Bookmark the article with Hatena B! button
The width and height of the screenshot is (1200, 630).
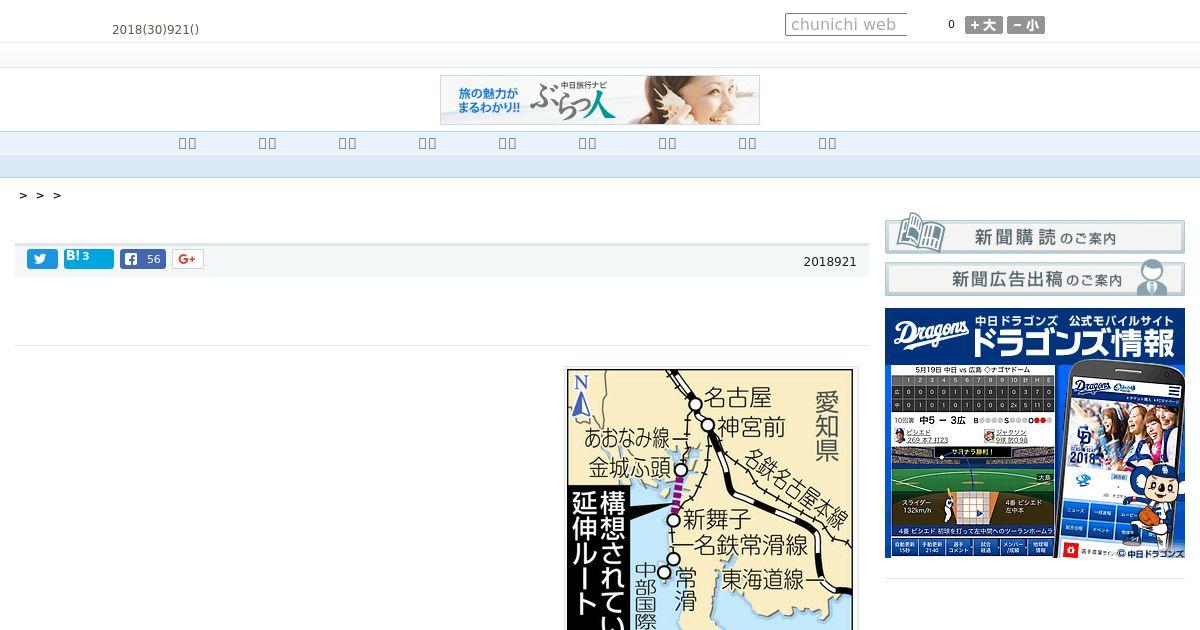coord(89,259)
